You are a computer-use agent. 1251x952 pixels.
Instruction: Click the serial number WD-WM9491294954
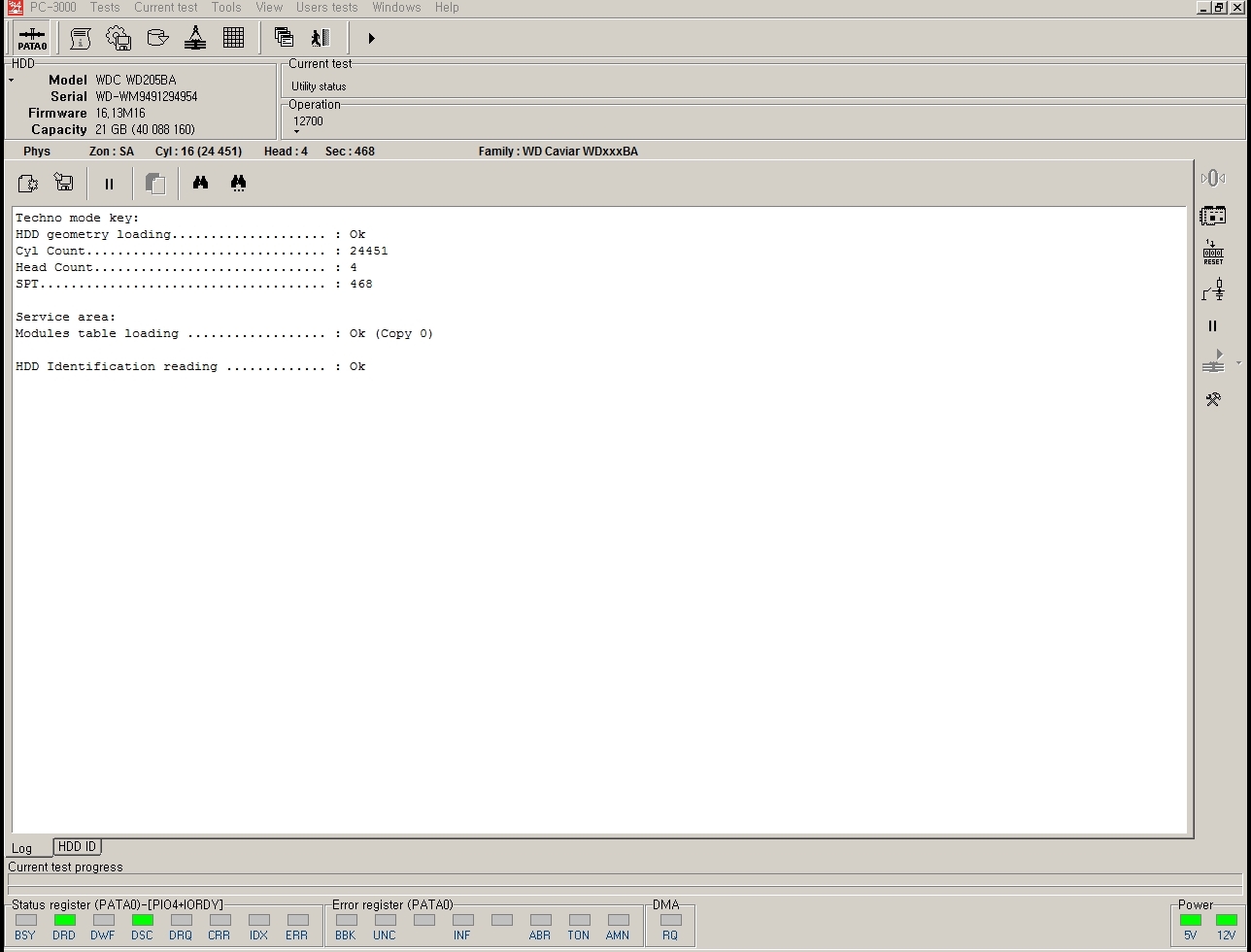pos(147,97)
